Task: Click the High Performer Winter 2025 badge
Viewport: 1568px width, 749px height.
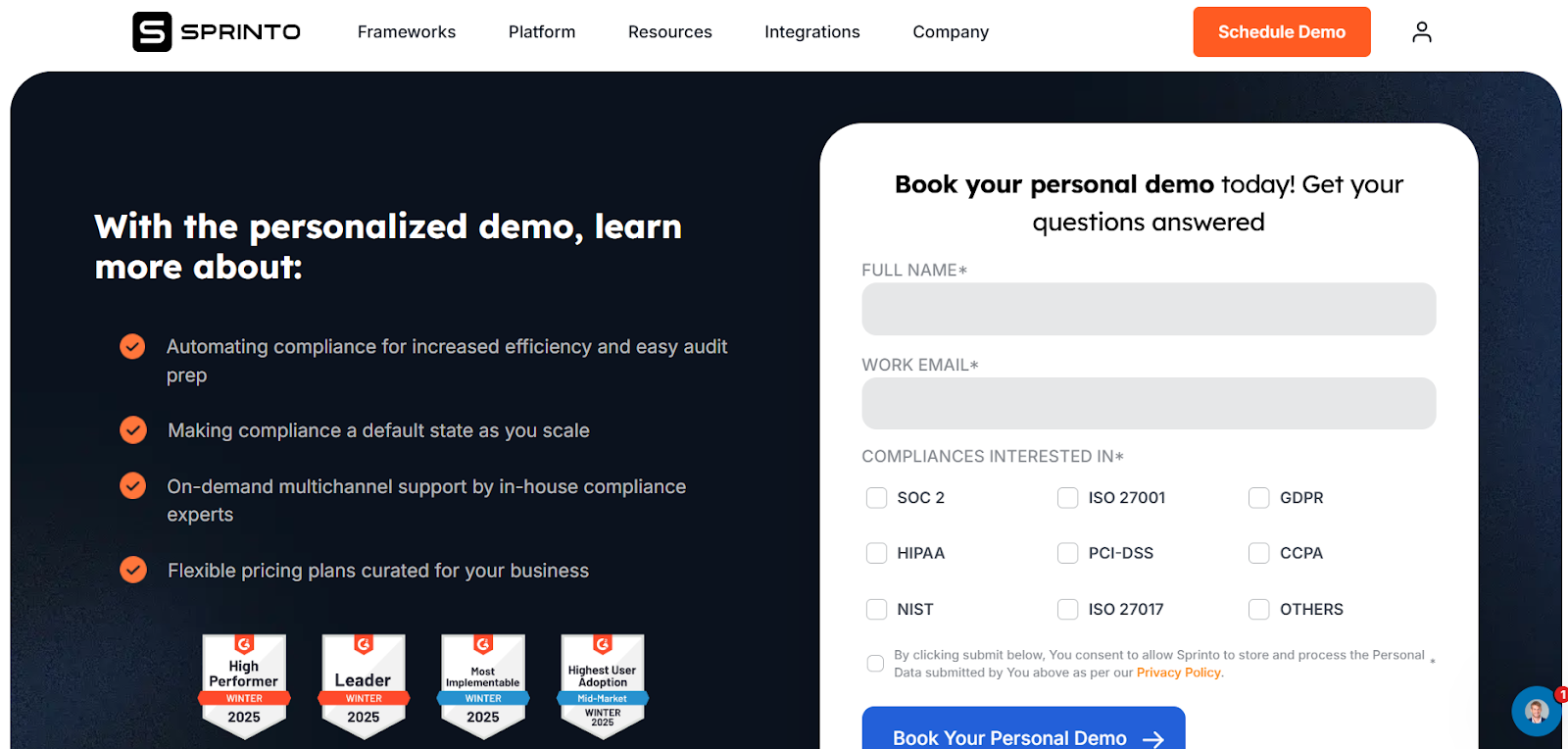Action: [x=244, y=686]
